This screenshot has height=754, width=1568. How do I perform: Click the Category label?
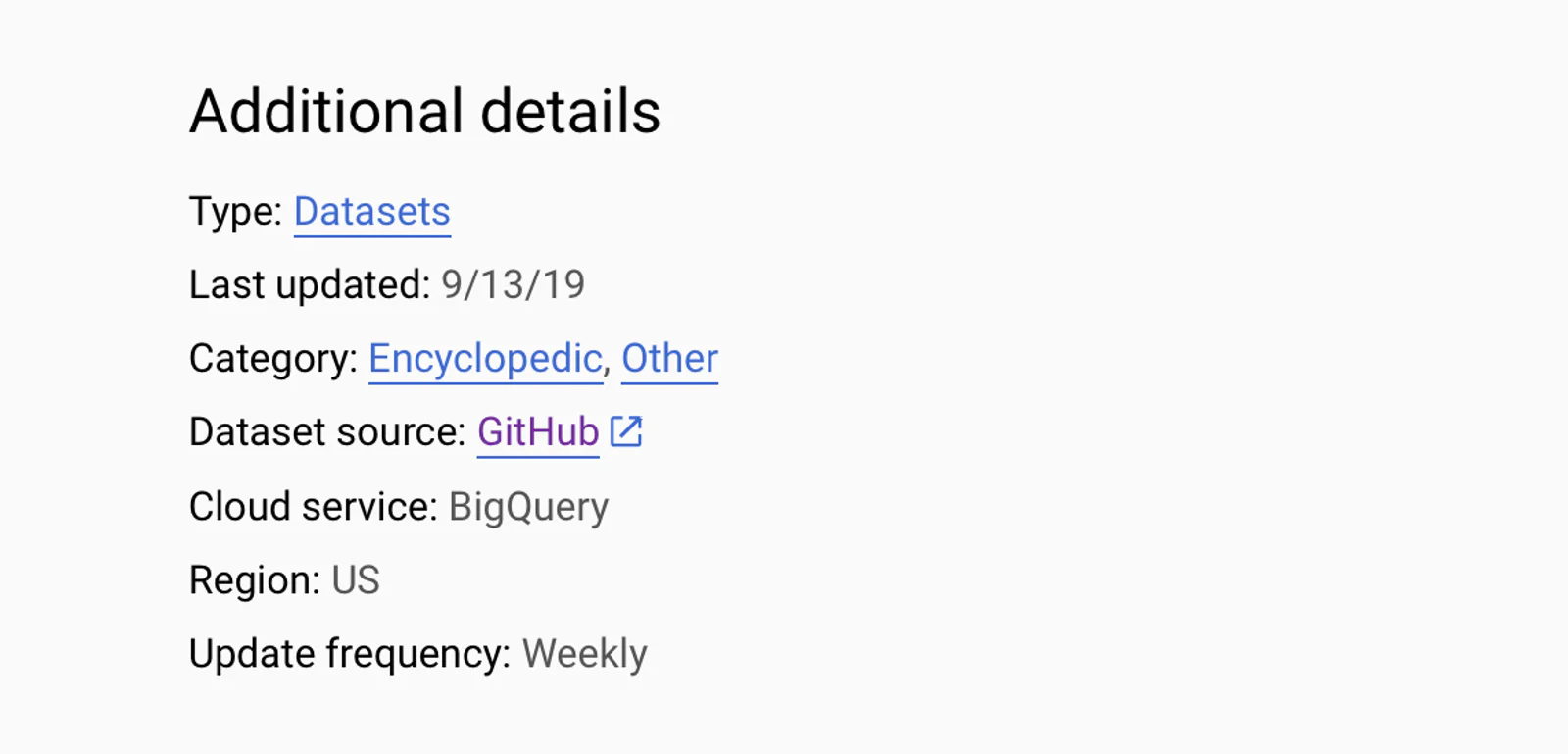pos(273,360)
